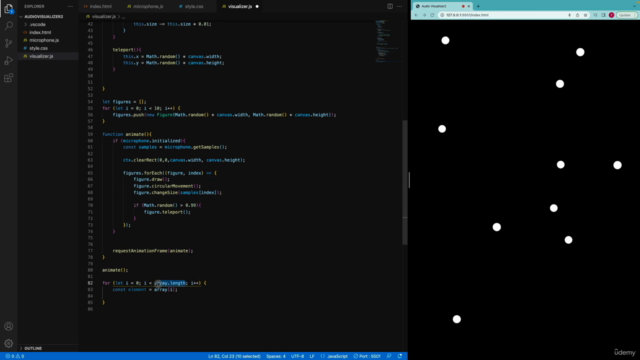Click Ln 82, Col 23 cursor position

[x=234, y=356]
